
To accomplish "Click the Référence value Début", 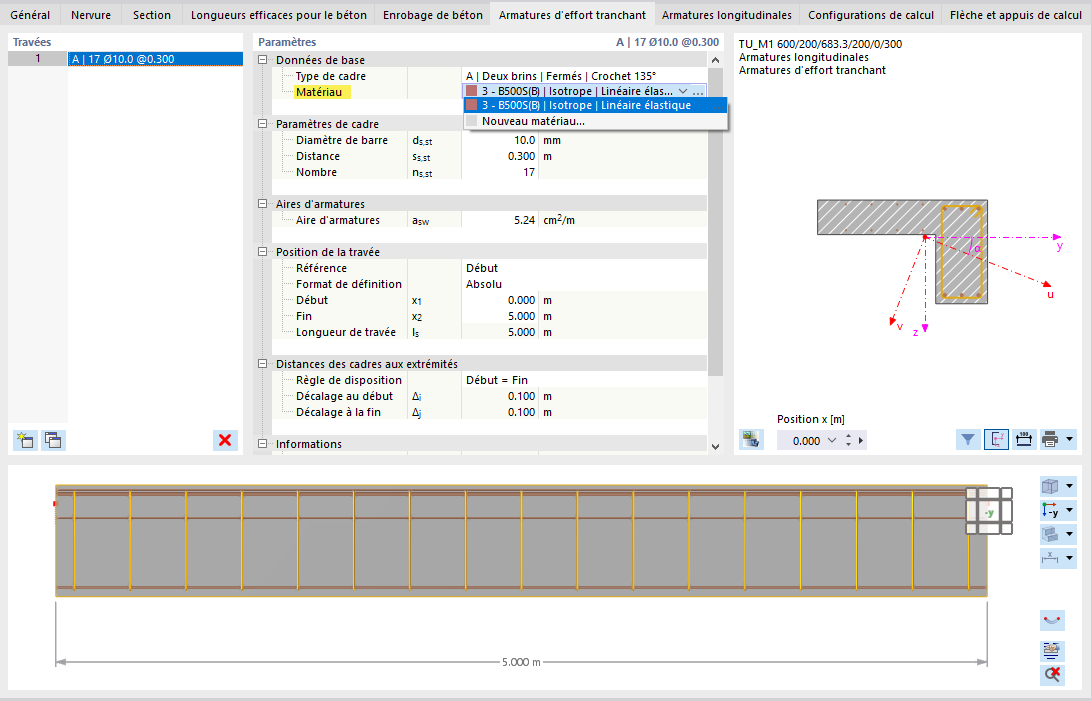I will point(584,268).
